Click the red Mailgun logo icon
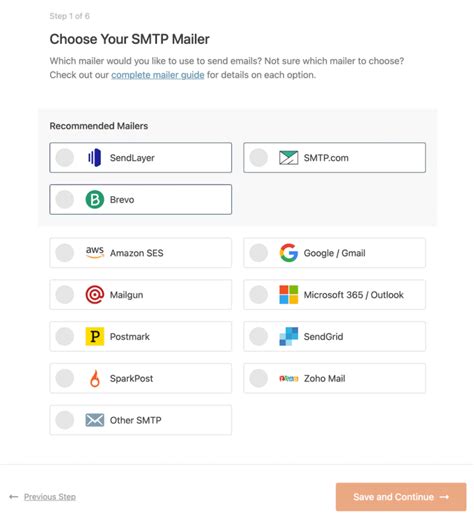474x517 pixels. pos(95,295)
